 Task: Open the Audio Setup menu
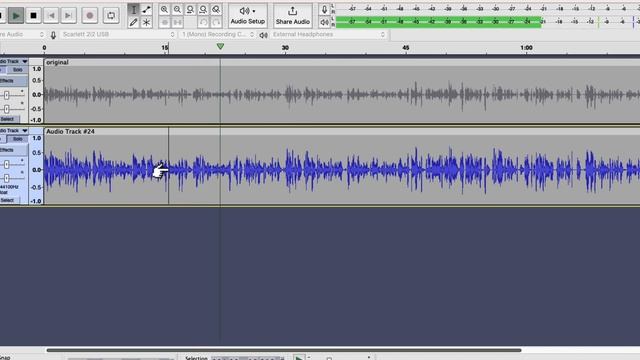click(248, 16)
